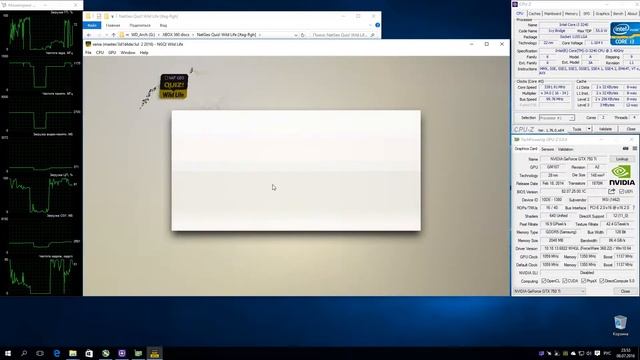Click the Lookup button in GPU-Z
The width and height of the screenshot is (640, 360).
[622, 159]
